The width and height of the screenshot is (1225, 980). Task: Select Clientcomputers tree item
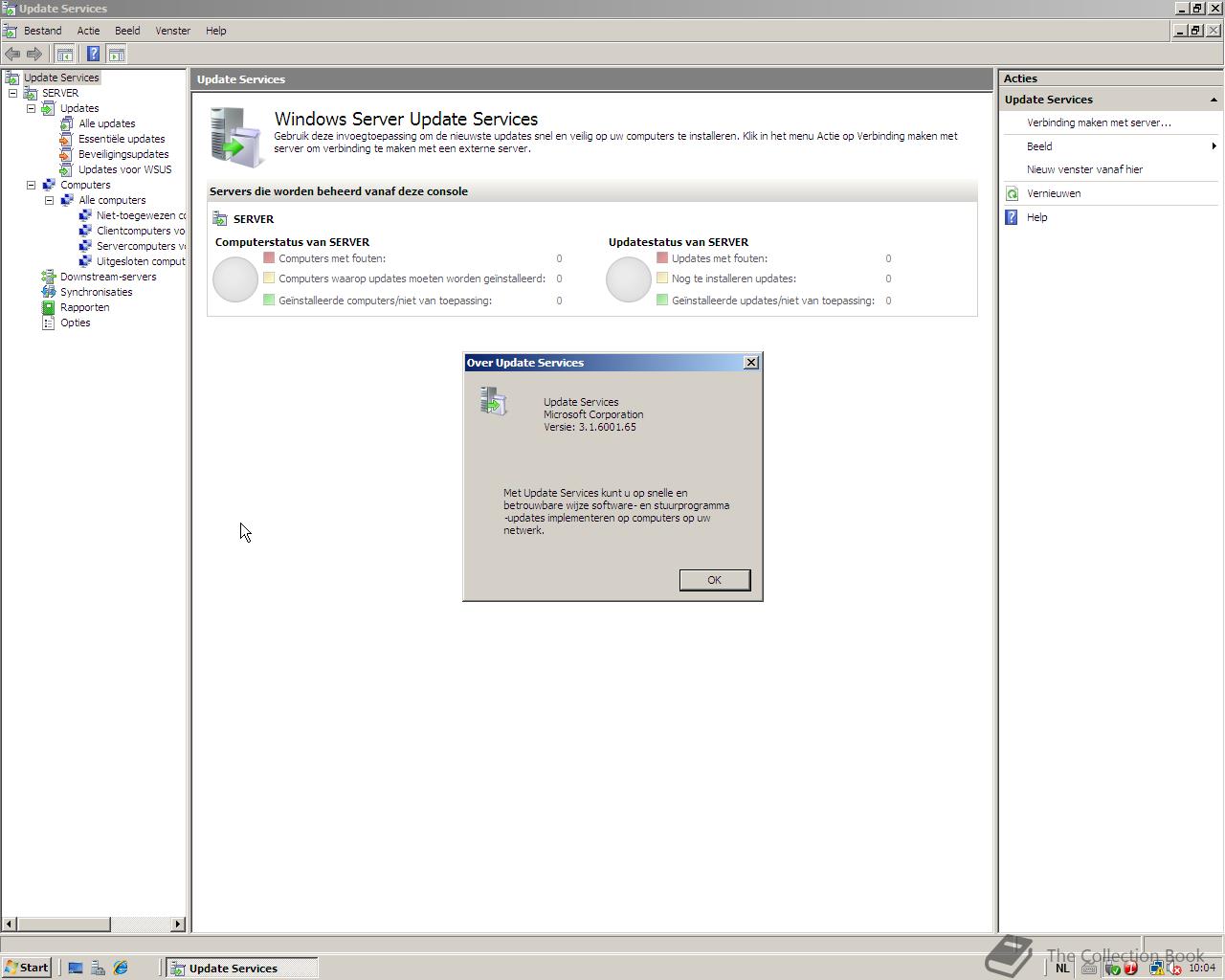(141, 231)
